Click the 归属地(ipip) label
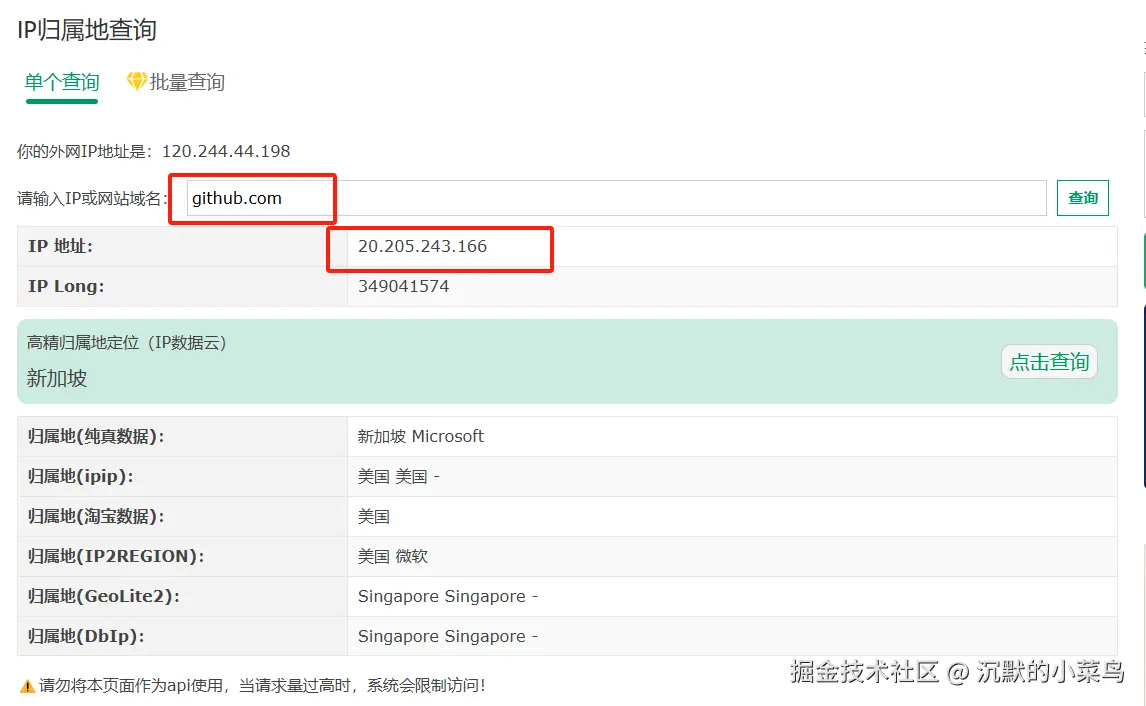The image size is (1146, 706). coord(80,477)
